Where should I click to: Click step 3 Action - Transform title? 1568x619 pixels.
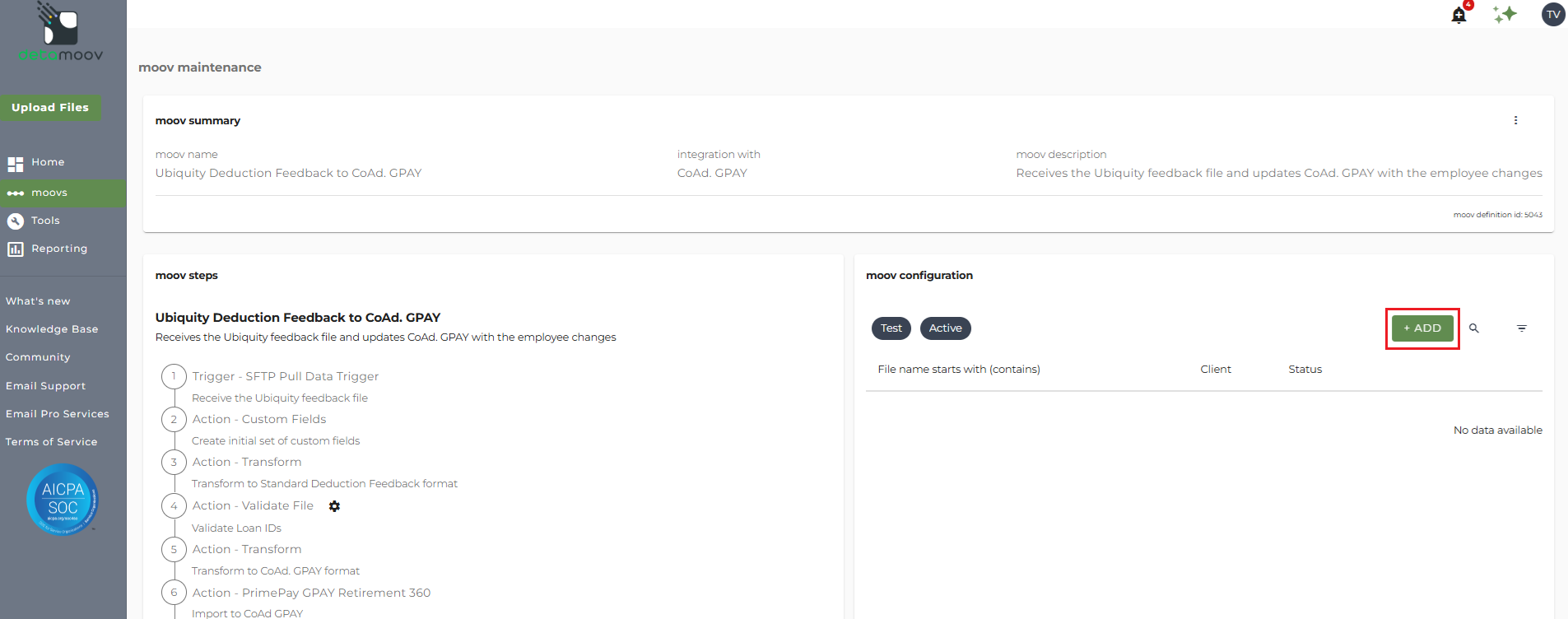[247, 462]
